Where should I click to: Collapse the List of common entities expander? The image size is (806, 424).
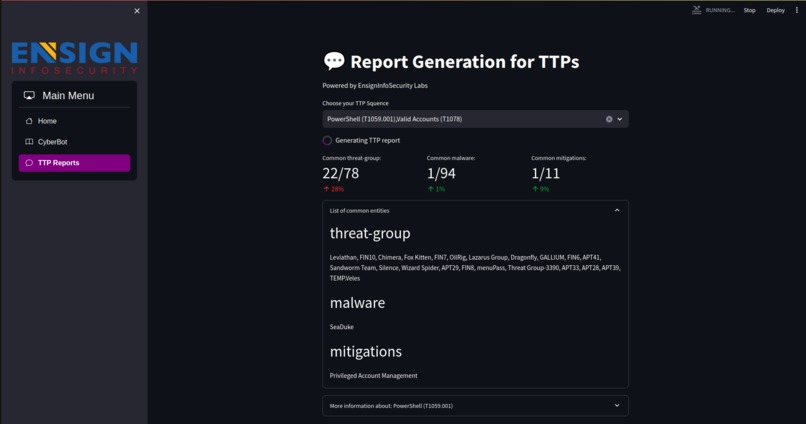coord(617,210)
